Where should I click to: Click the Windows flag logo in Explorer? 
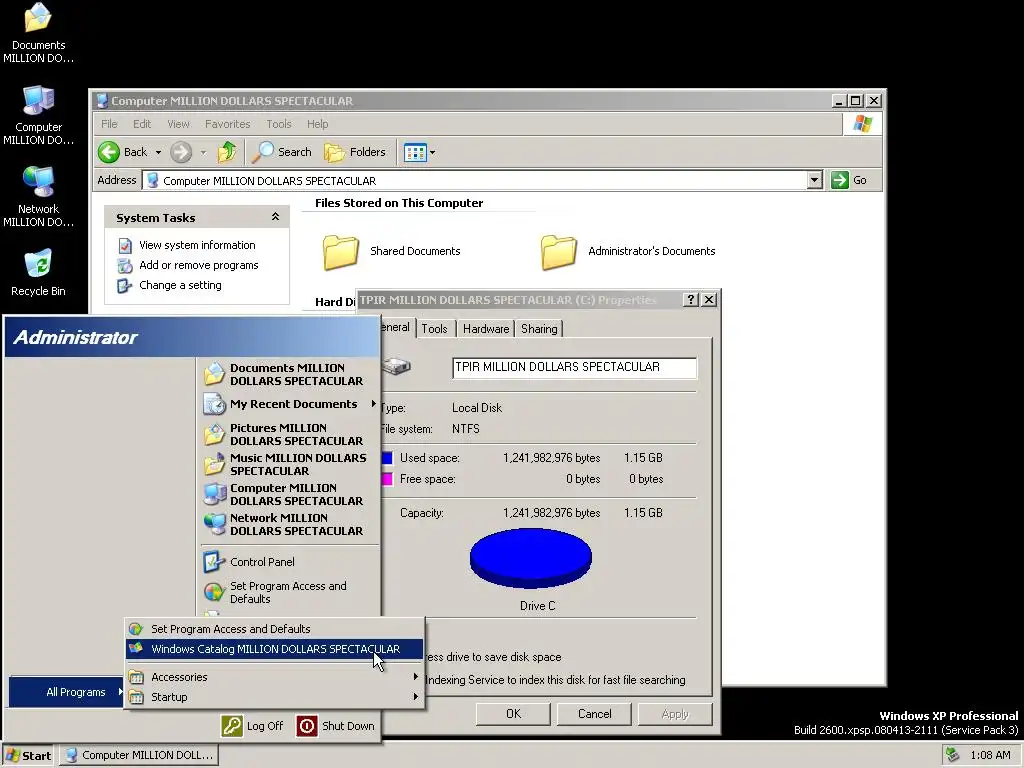pos(862,124)
